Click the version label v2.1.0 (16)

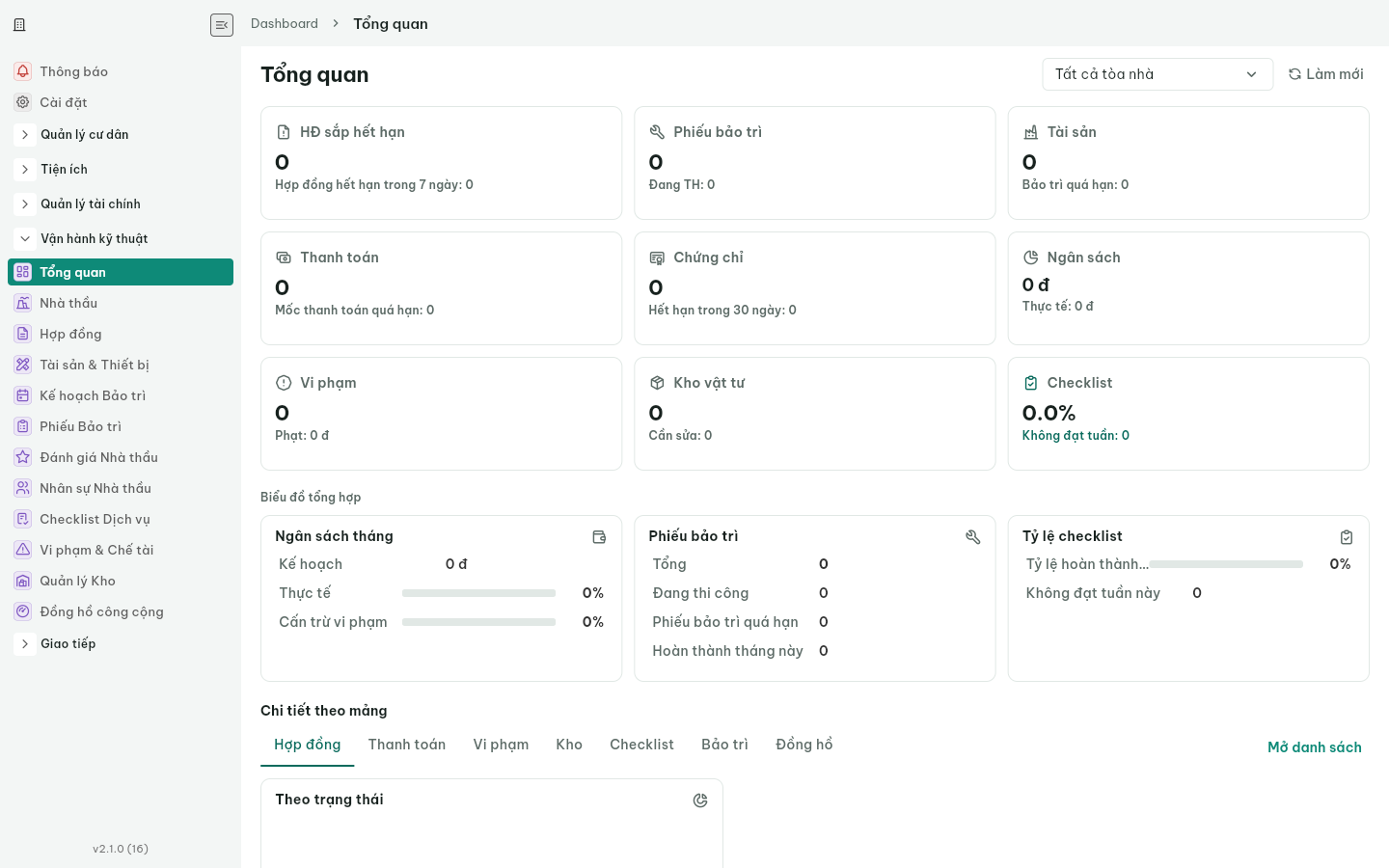121,849
